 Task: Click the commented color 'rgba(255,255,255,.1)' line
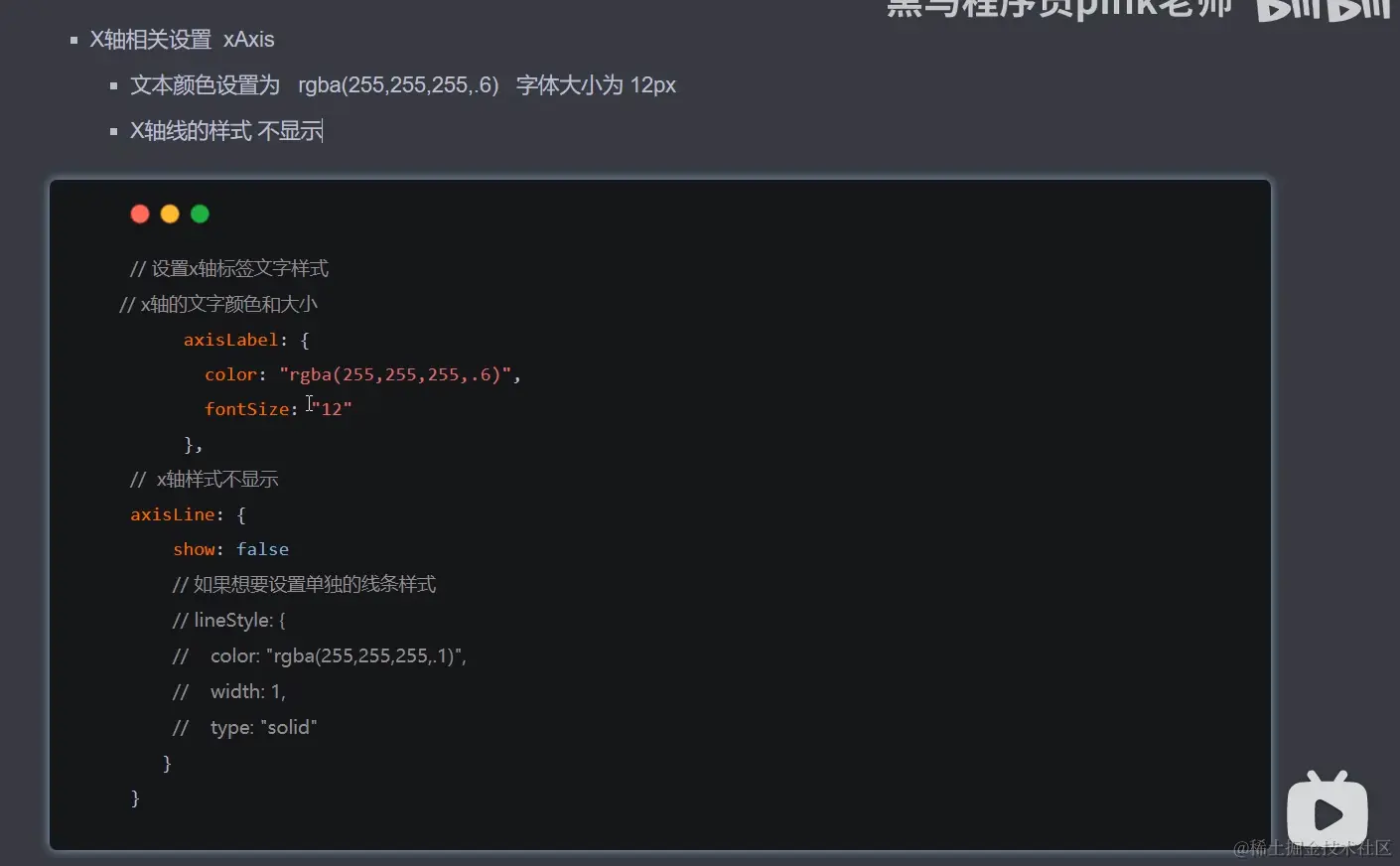point(319,655)
